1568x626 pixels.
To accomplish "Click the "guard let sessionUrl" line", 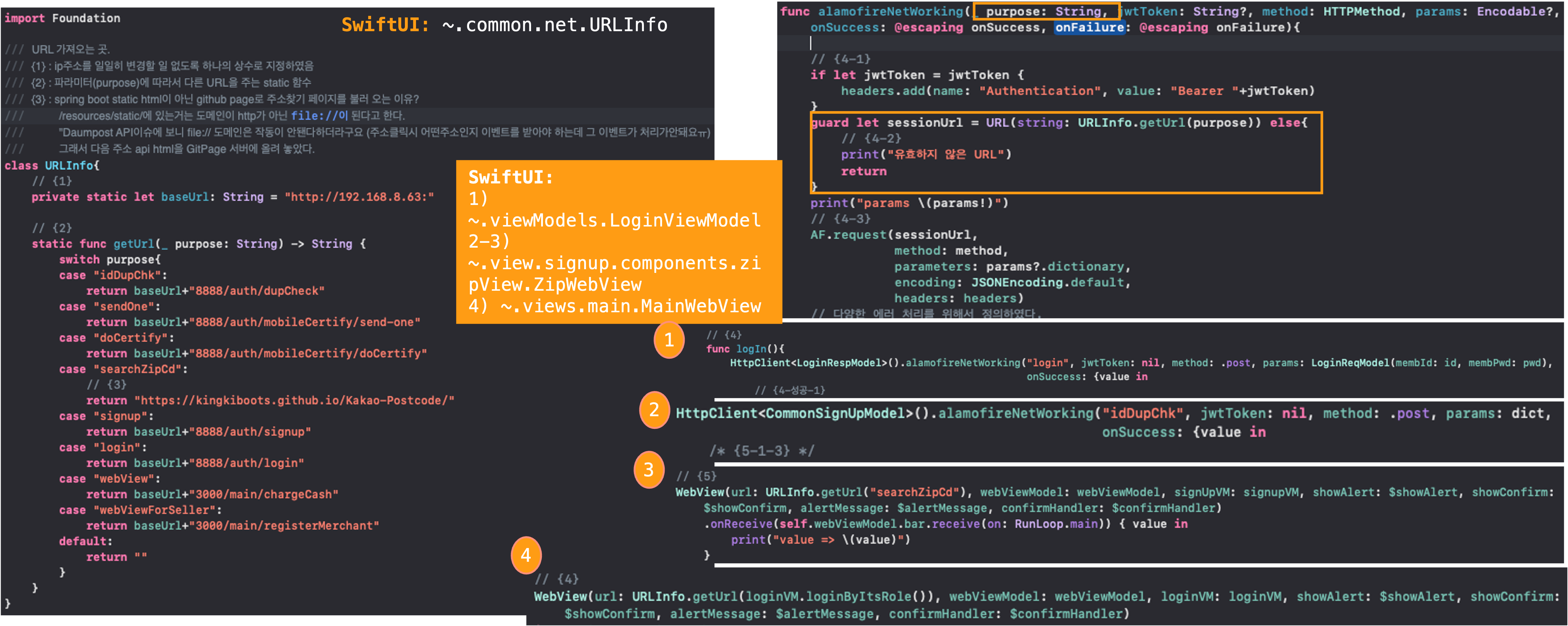I will click(1058, 123).
